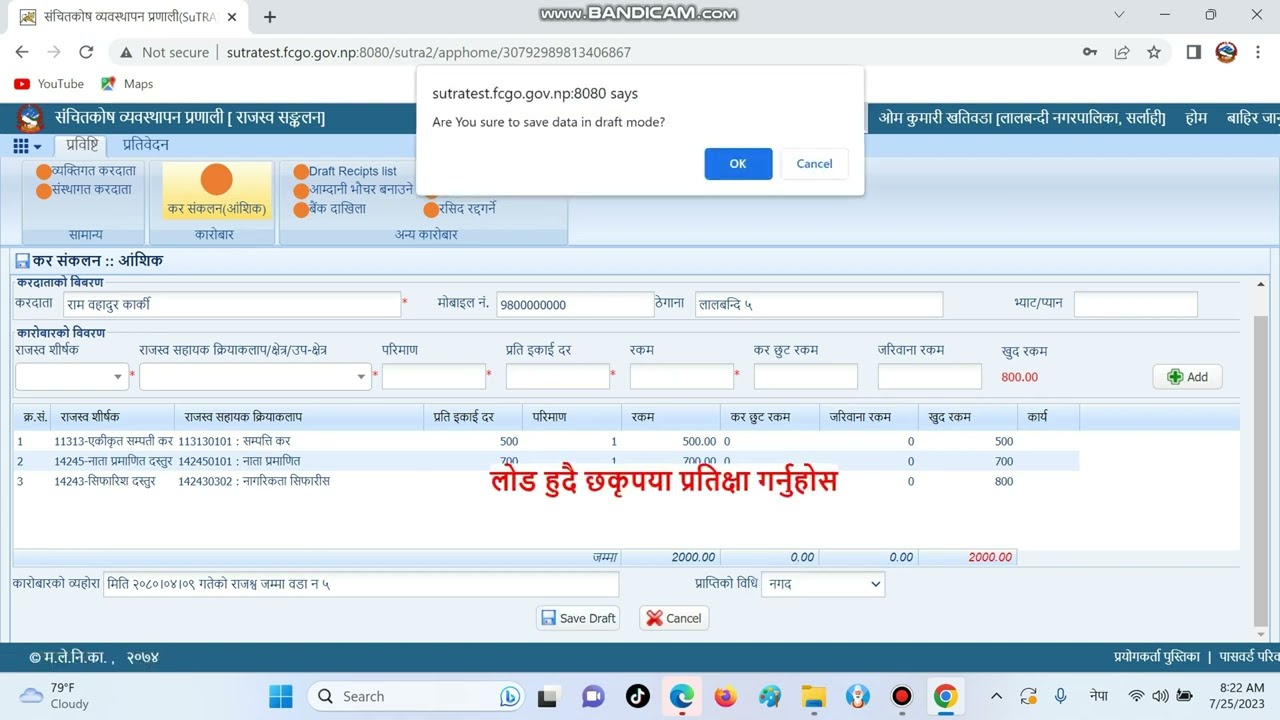Click the भ्याट/प्यान input field

pos(1135,304)
